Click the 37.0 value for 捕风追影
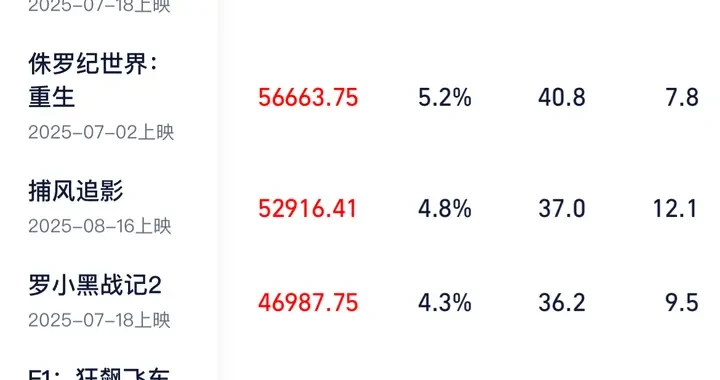720x380 pixels. point(562,209)
